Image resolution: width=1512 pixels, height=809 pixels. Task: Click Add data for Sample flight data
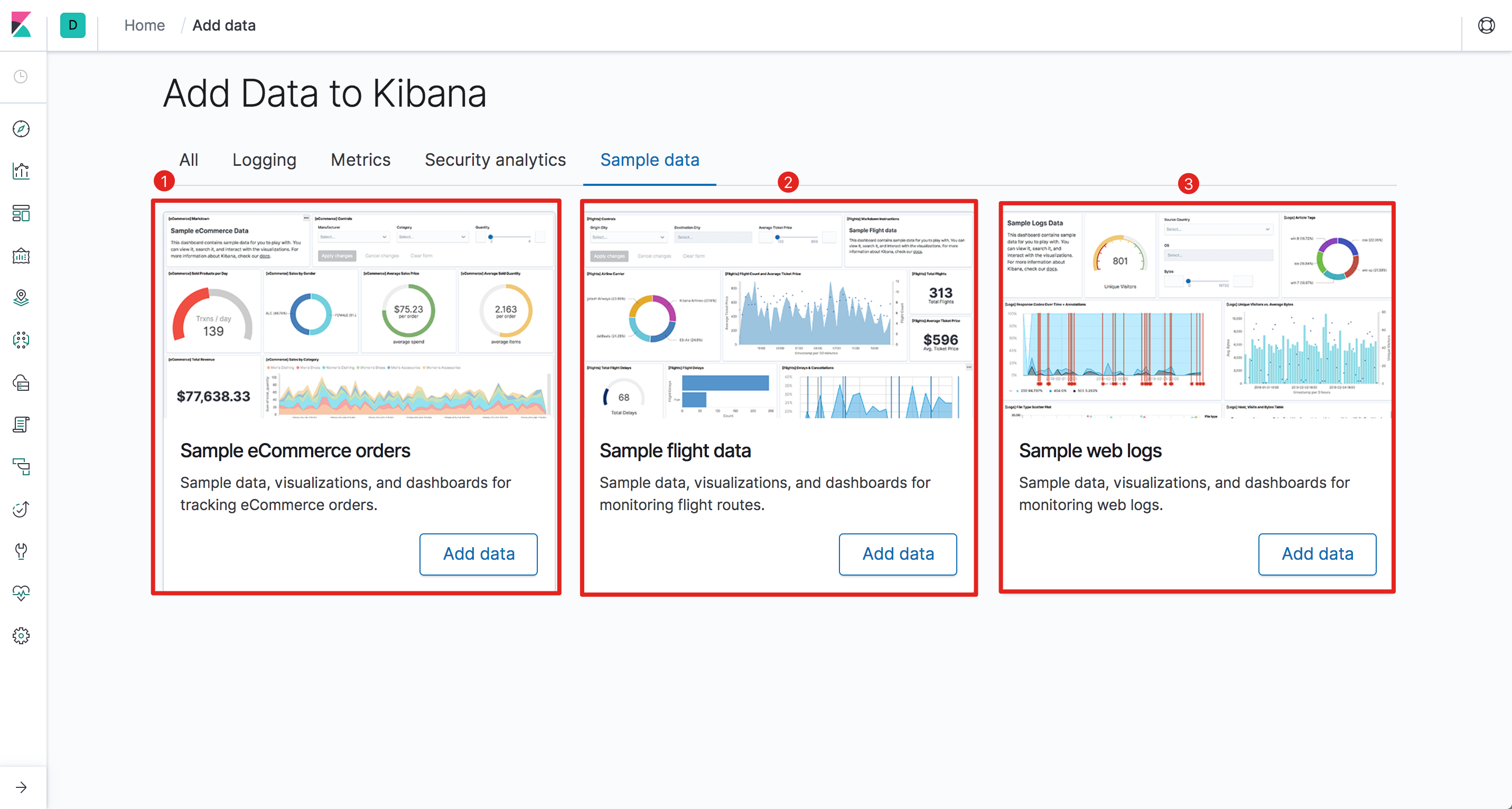click(898, 554)
